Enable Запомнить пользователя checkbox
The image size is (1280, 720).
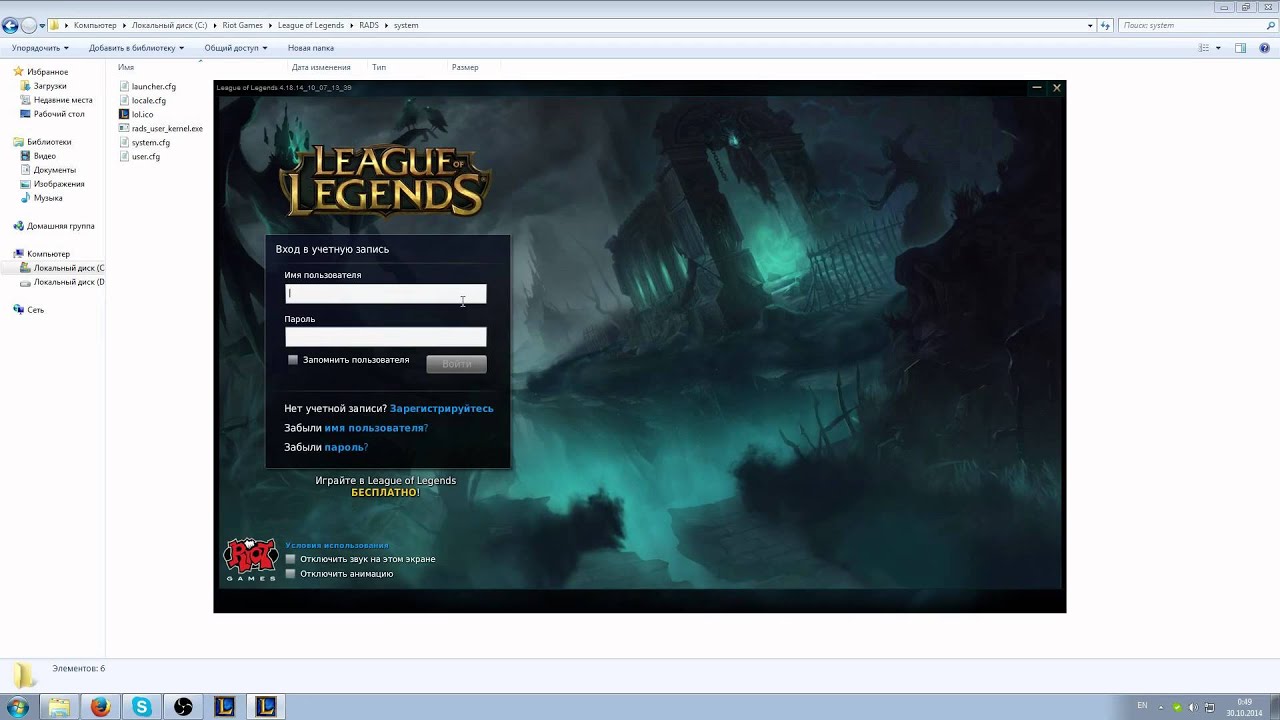pyautogui.click(x=293, y=360)
